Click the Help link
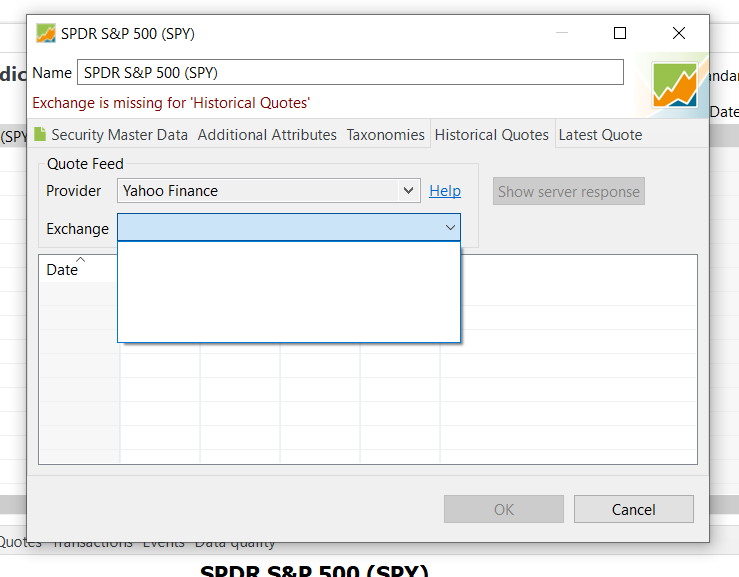 (x=445, y=191)
